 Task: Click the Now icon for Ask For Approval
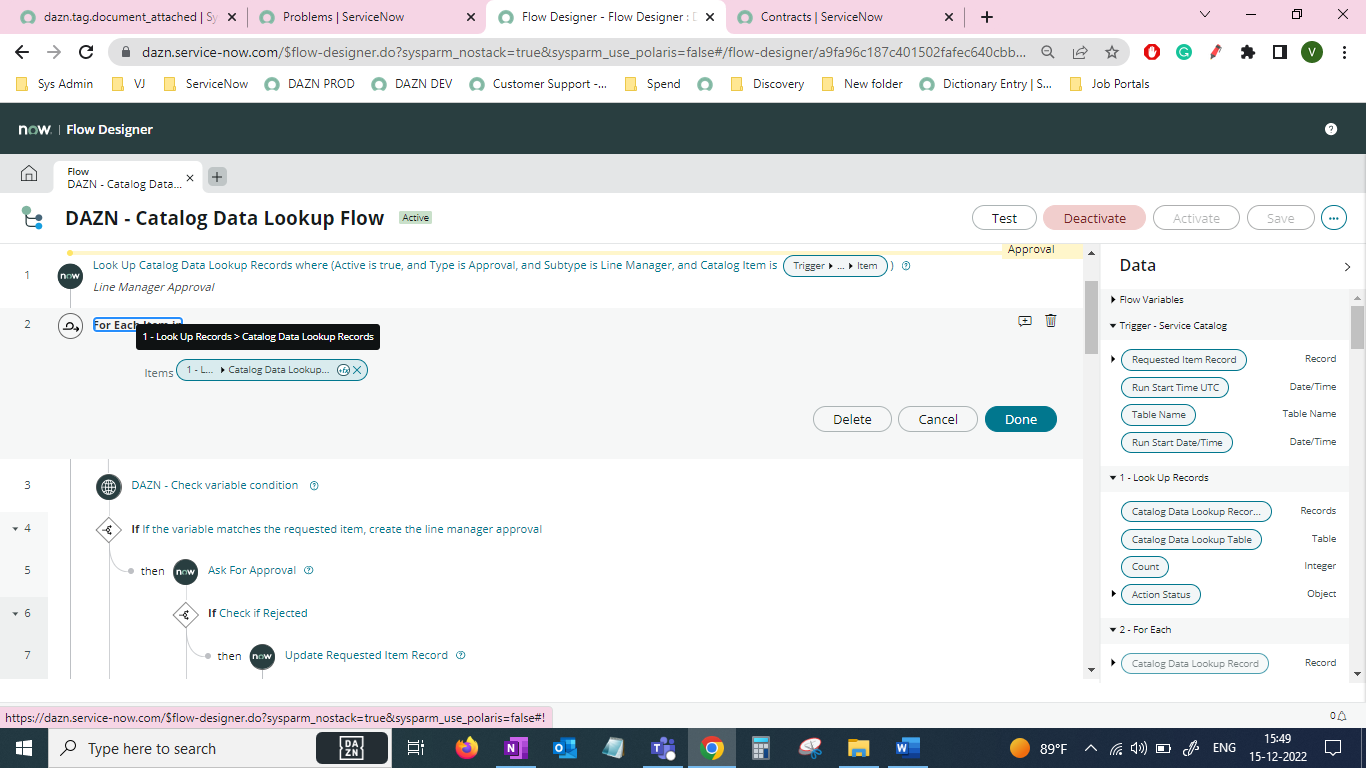tap(186, 571)
